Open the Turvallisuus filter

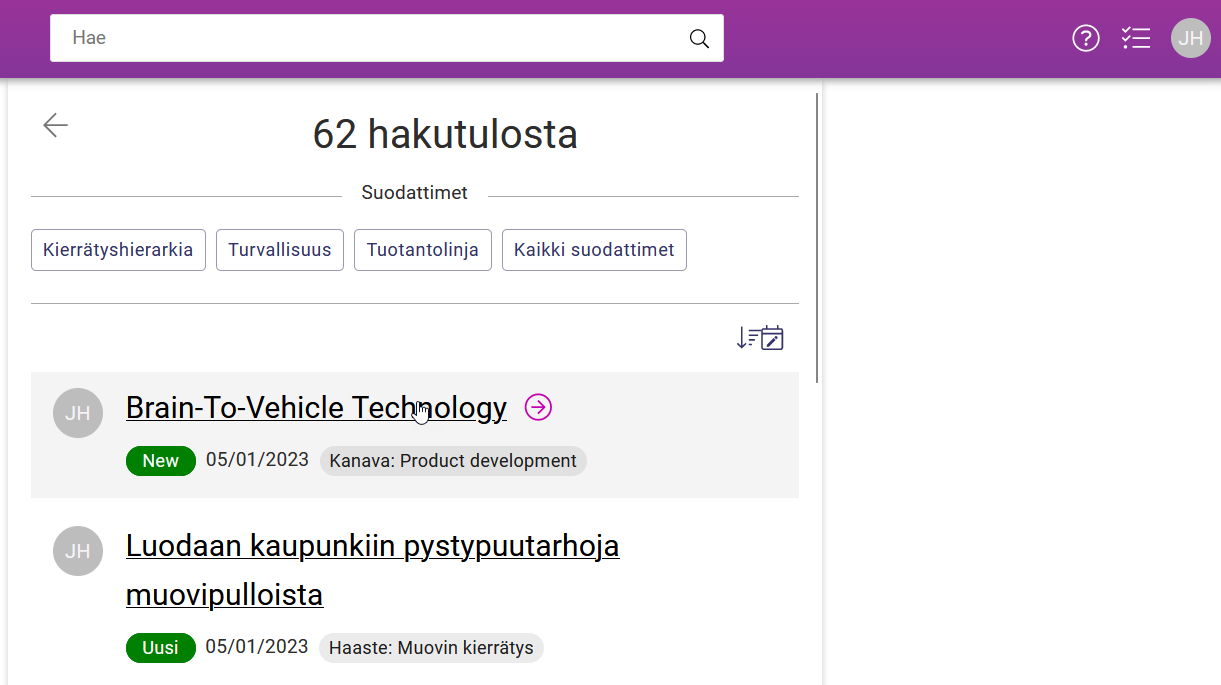[280, 250]
